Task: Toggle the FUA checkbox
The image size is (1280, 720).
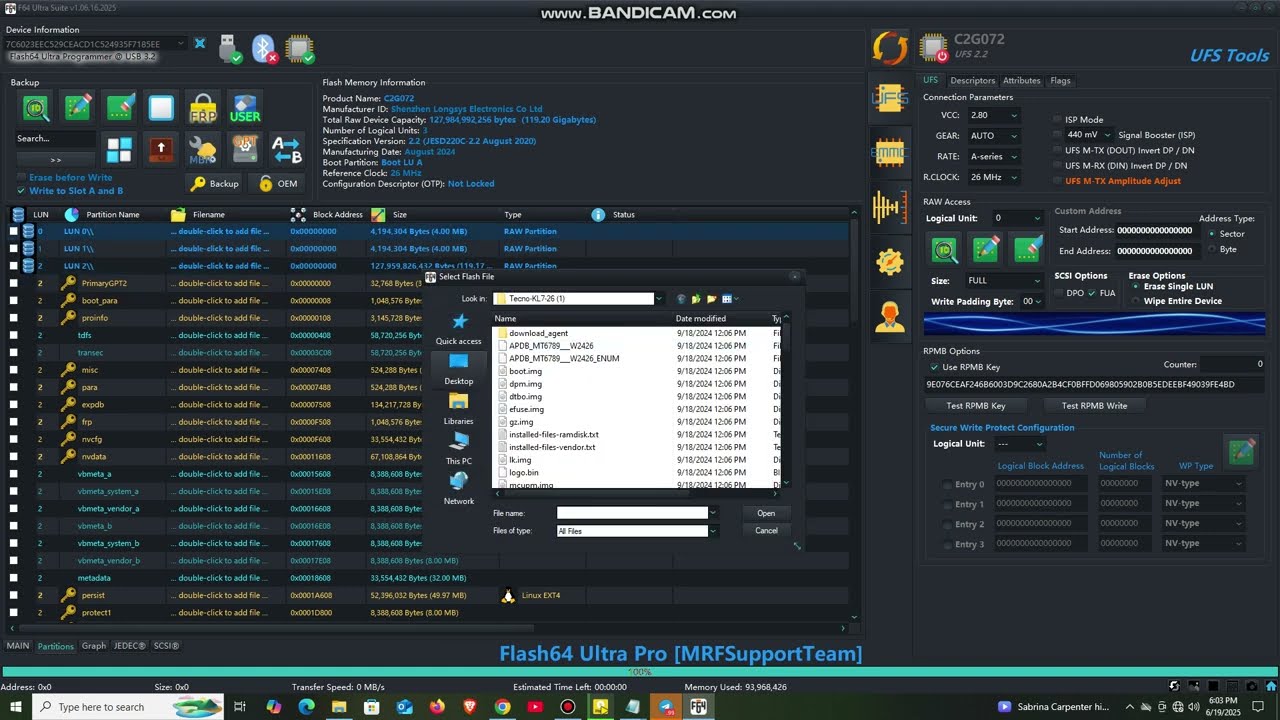Action: [1092, 293]
